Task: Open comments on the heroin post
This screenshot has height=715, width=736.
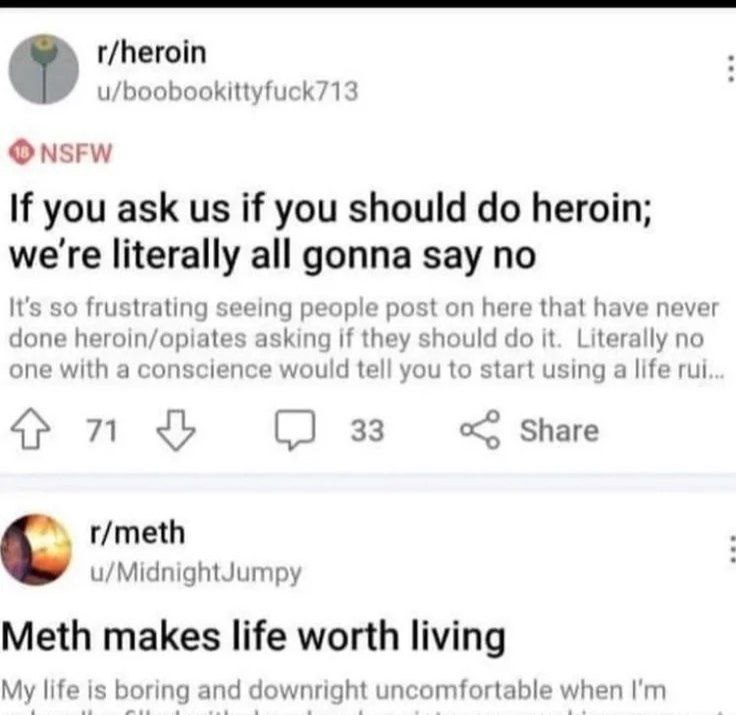Action: (294, 430)
